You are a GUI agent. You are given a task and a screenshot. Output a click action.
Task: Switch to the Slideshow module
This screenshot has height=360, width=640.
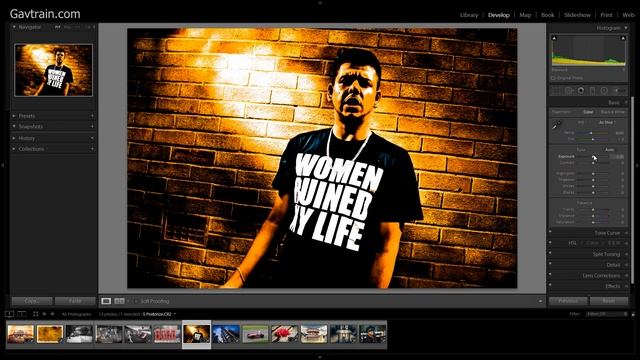[577, 15]
